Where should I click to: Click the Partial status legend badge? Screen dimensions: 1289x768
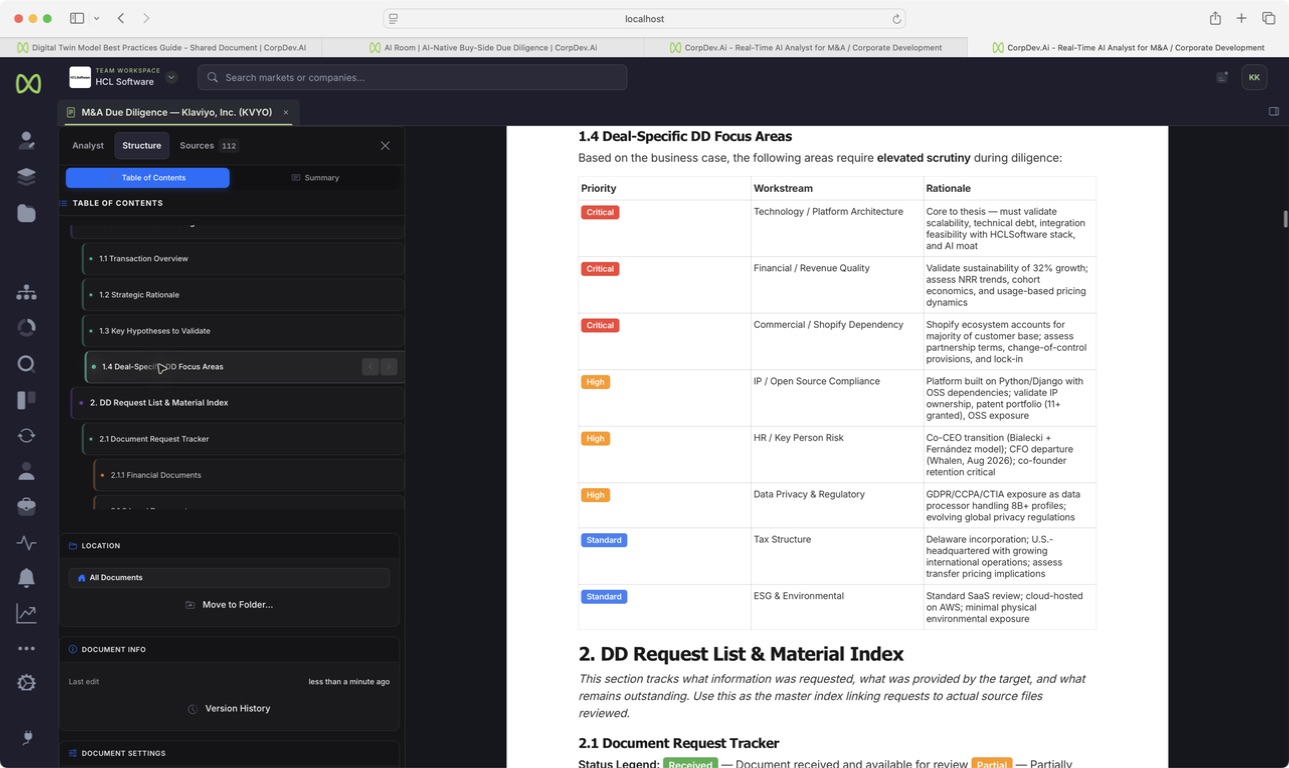[x=991, y=764]
